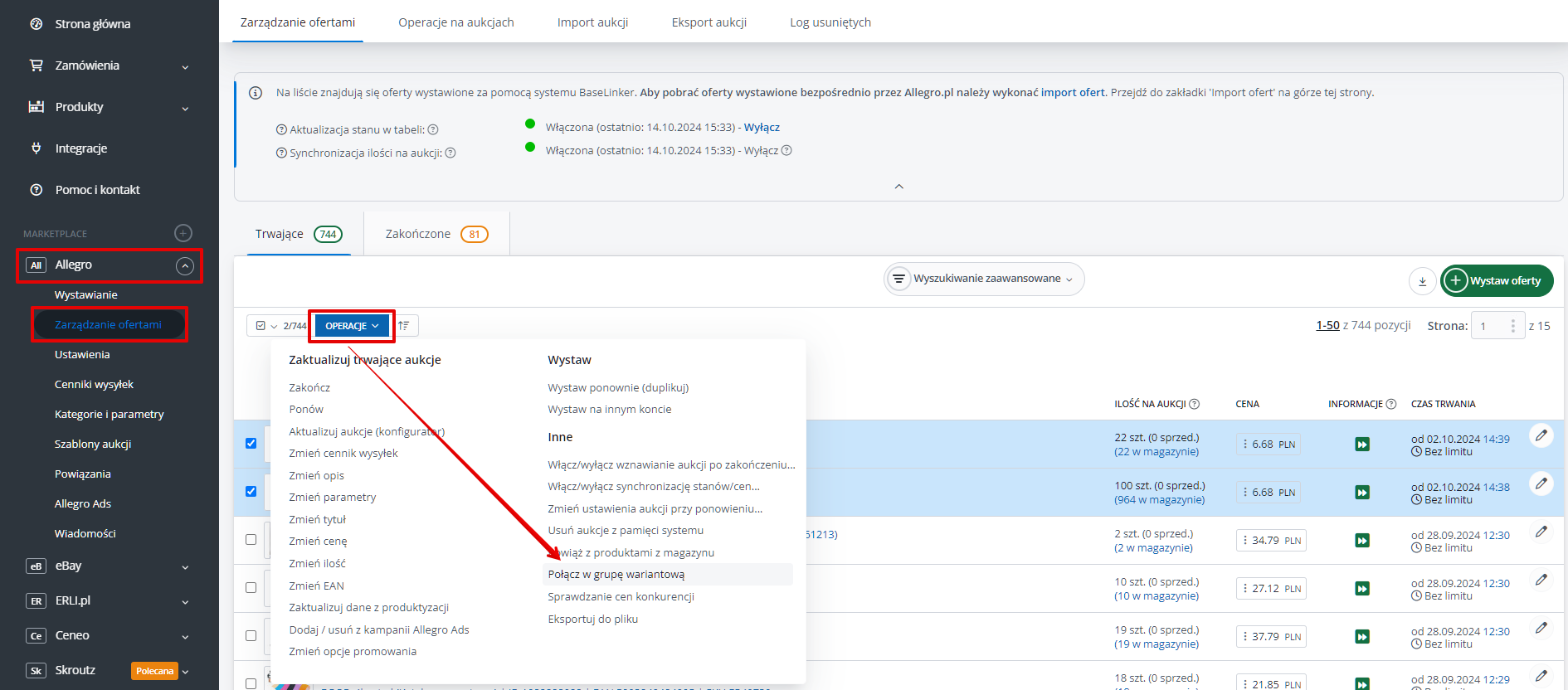The width and height of the screenshot is (1568, 690).
Task: Open the OPERACJE dropdown button
Action: pyautogui.click(x=351, y=326)
